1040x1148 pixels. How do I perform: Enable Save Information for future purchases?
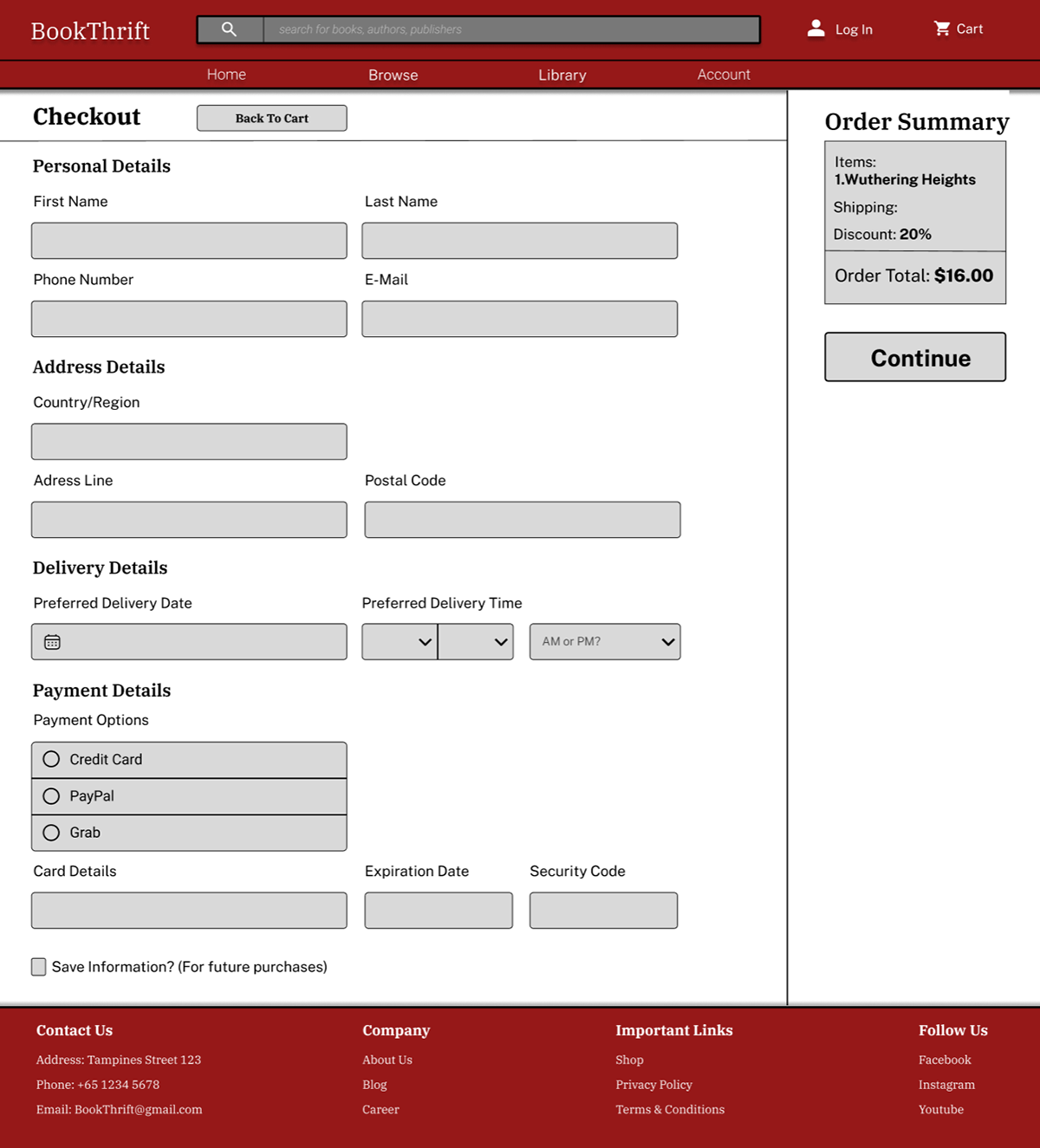tap(39, 967)
